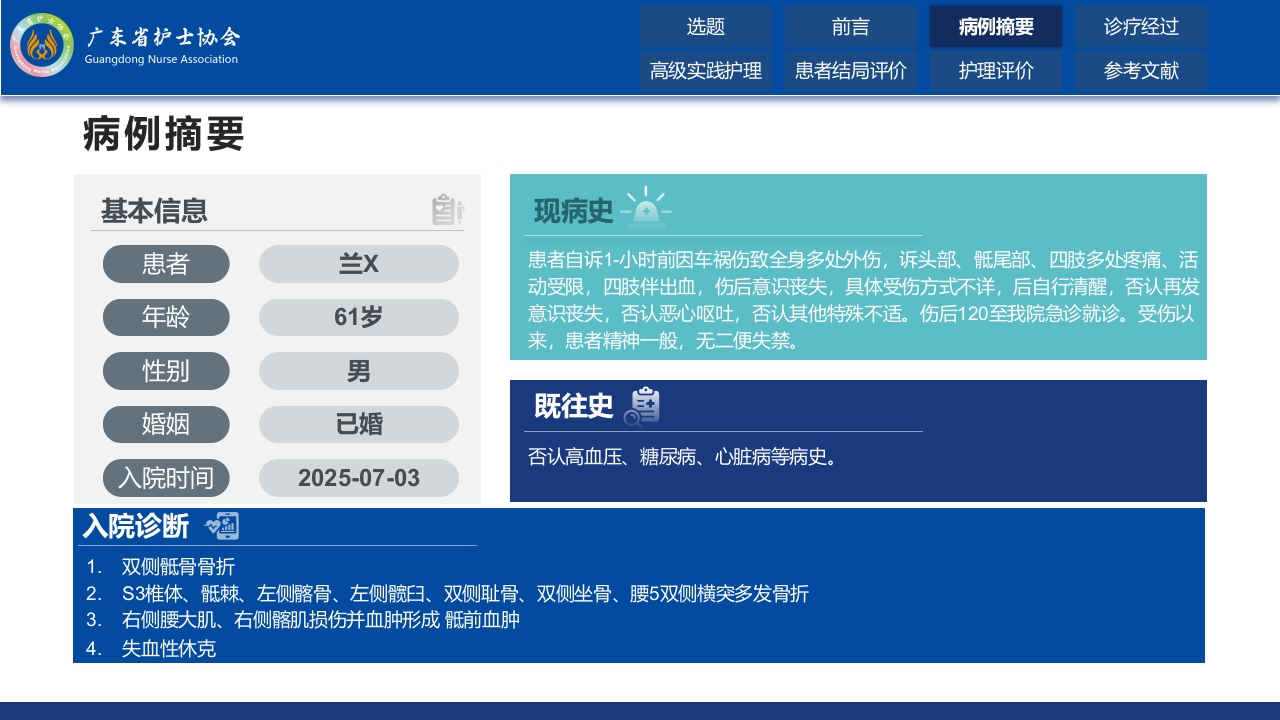Image resolution: width=1280 pixels, height=720 pixels.
Task: Switch to the 诊疗经过 tab
Action: click(x=1141, y=27)
